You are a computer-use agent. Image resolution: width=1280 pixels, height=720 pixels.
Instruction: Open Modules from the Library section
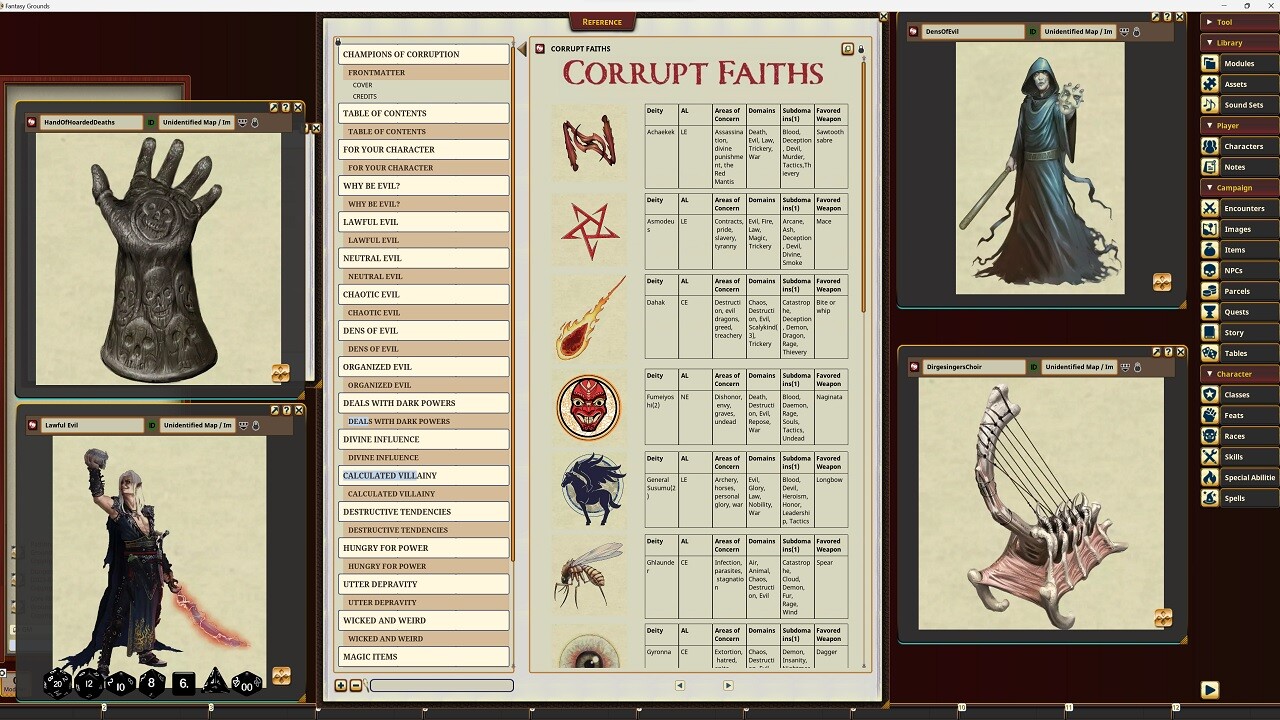pyautogui.click(x=1243, y=62)
